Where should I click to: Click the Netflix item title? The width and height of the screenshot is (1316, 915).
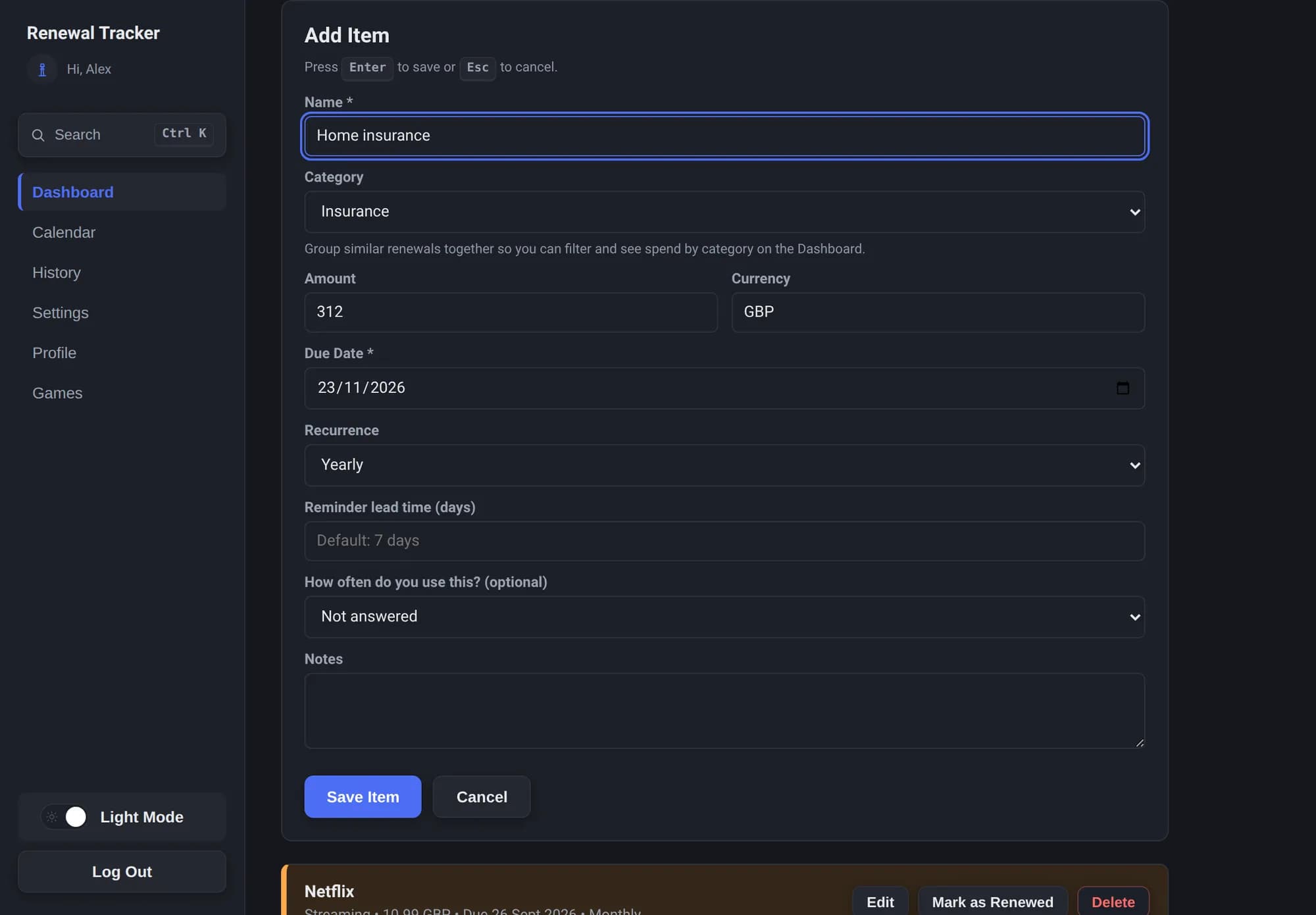click(x=329, y=891)
